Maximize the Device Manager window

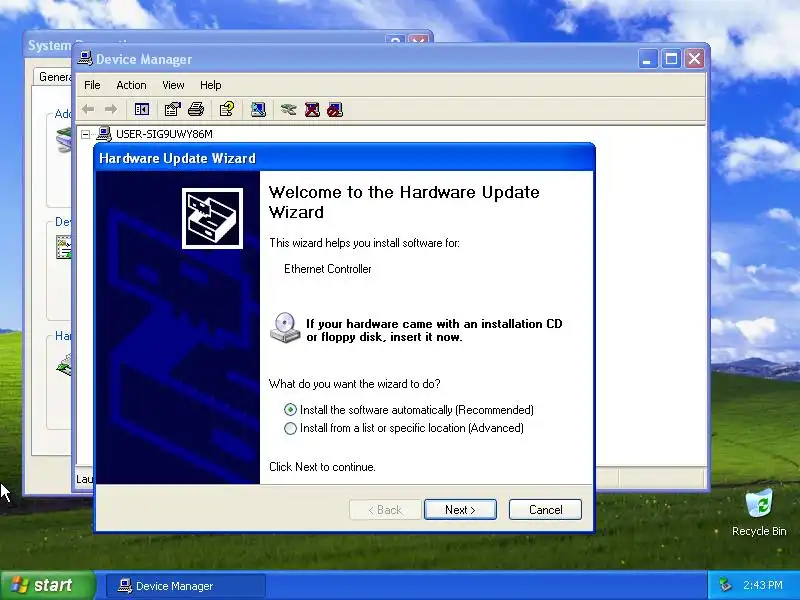671,59
